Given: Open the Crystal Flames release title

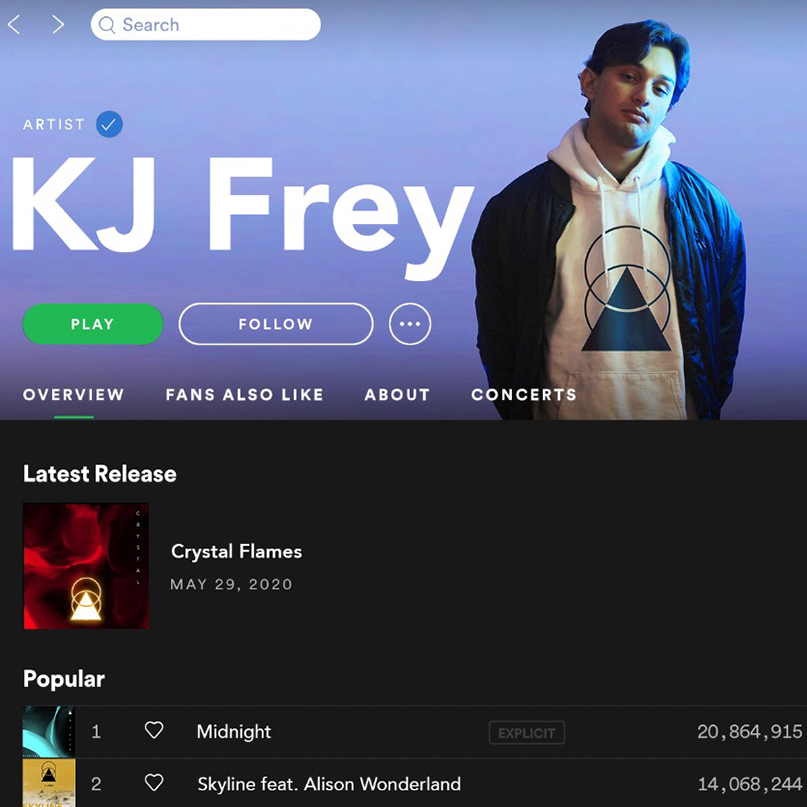Looking at the screenshot, I should (x=236, y=552).
